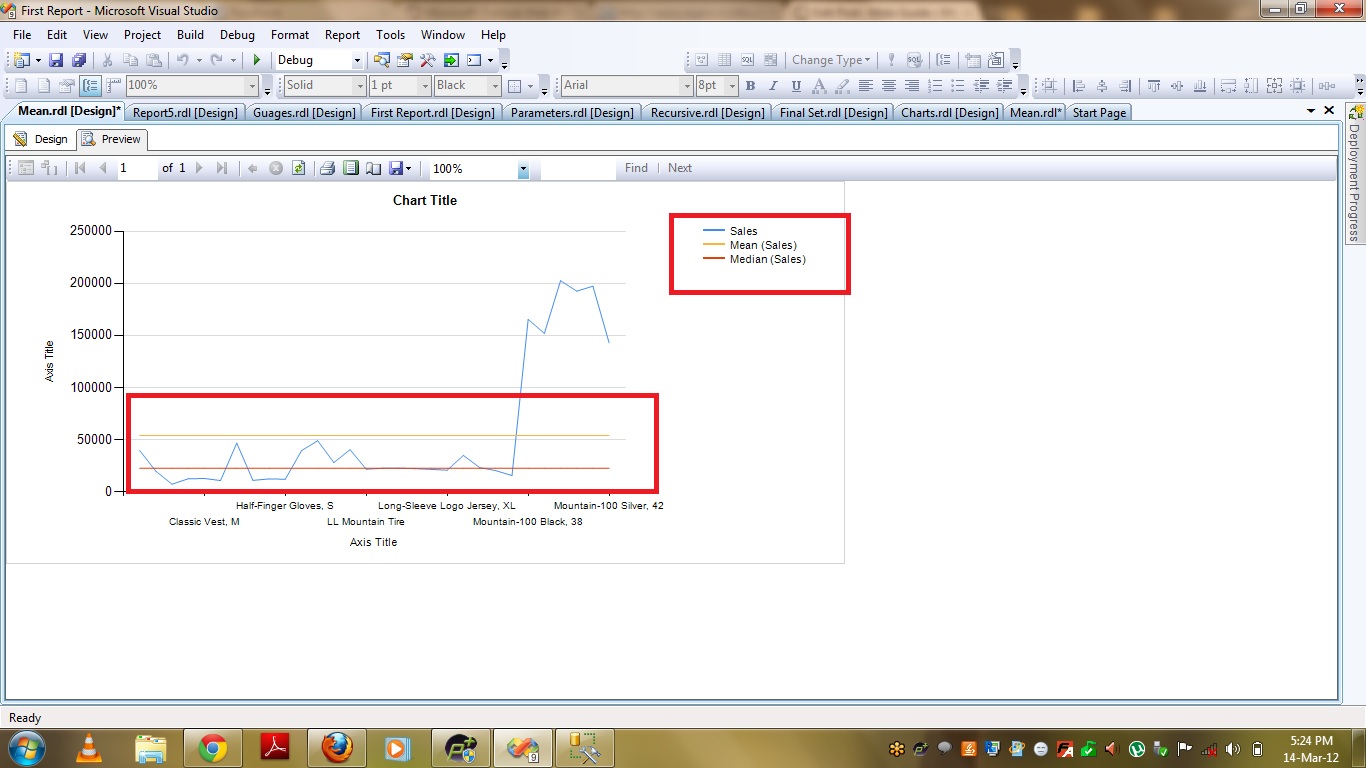Click the Save All icon
Image resolution: width=1366 pixels, height=768 pixels.
(x=78, y=61)
